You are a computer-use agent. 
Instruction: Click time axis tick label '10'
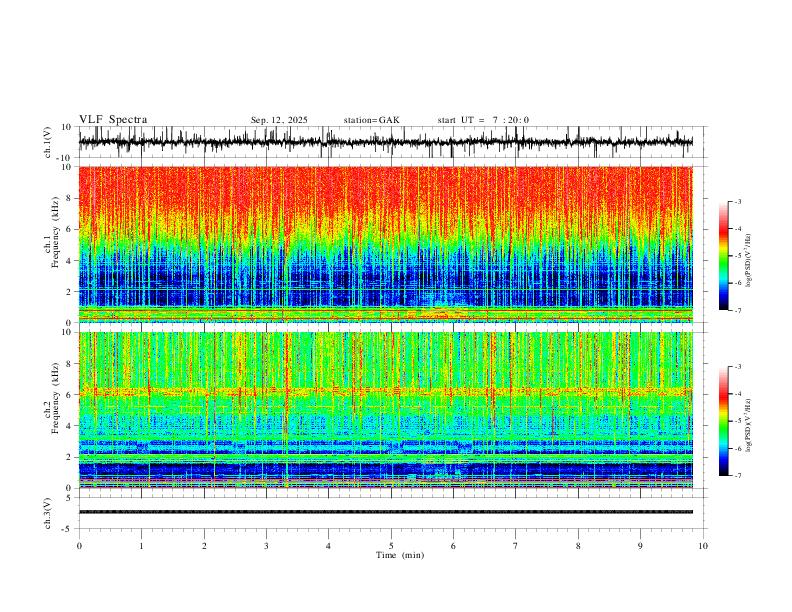point(703,546)
